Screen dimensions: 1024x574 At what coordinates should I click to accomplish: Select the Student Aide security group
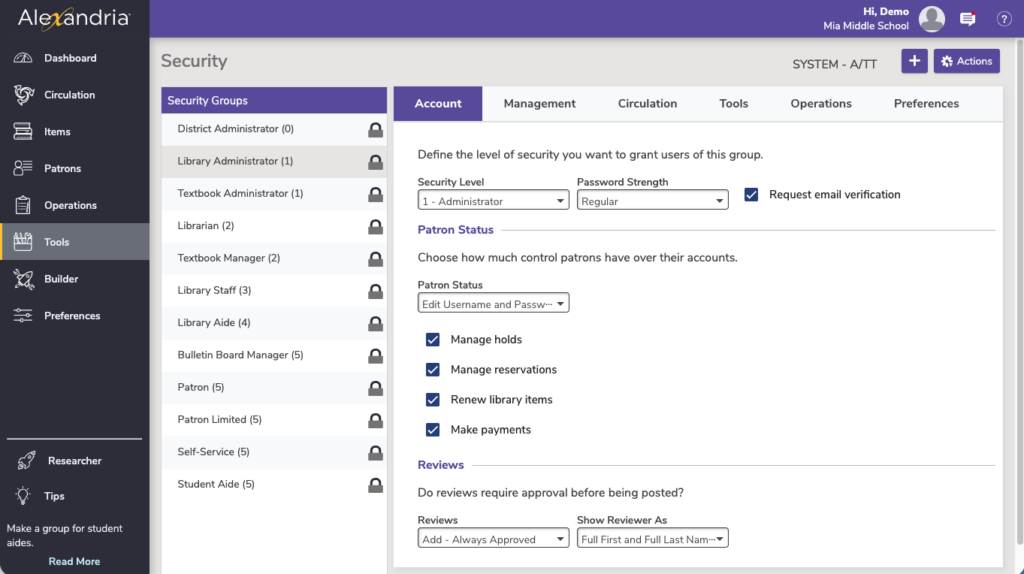[216, 485]
